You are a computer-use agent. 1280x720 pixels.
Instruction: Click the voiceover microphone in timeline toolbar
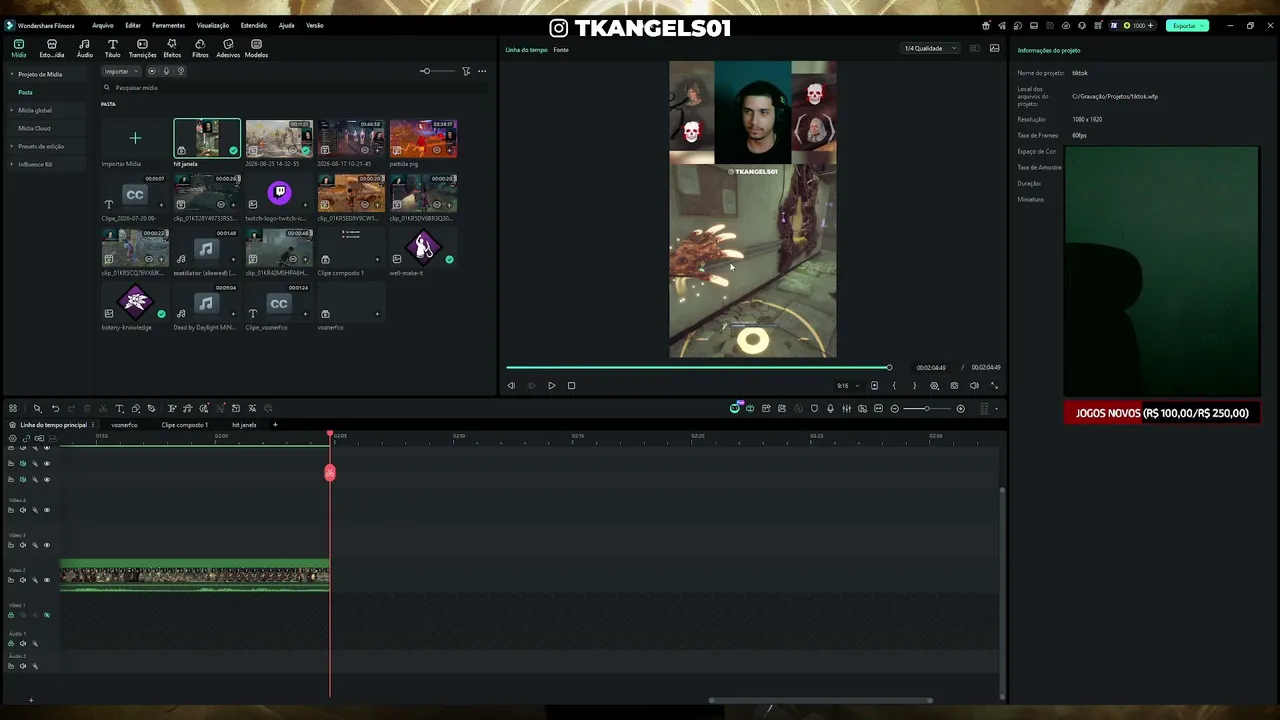(830, 408)
